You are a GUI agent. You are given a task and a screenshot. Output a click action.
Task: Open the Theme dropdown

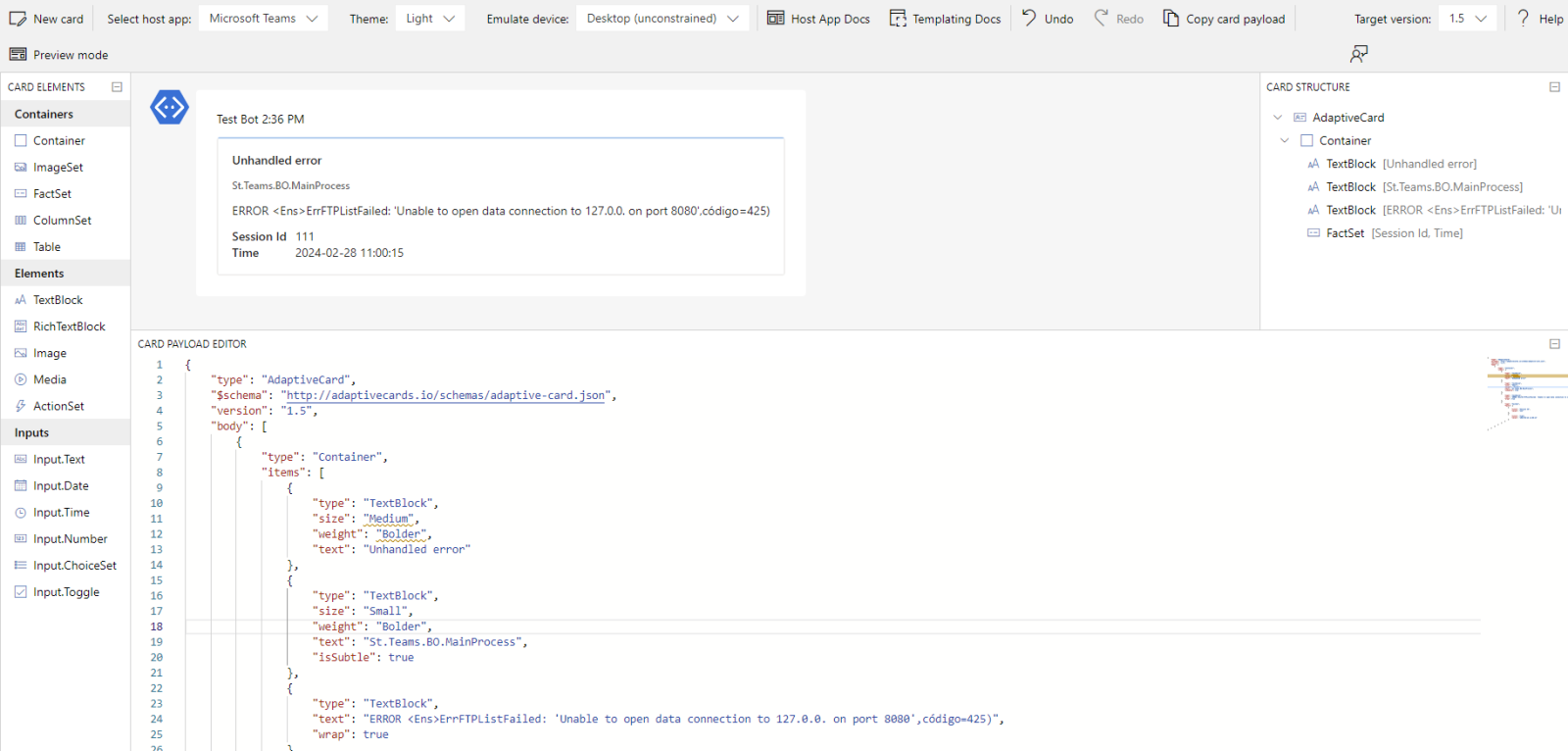pos(430,19)
